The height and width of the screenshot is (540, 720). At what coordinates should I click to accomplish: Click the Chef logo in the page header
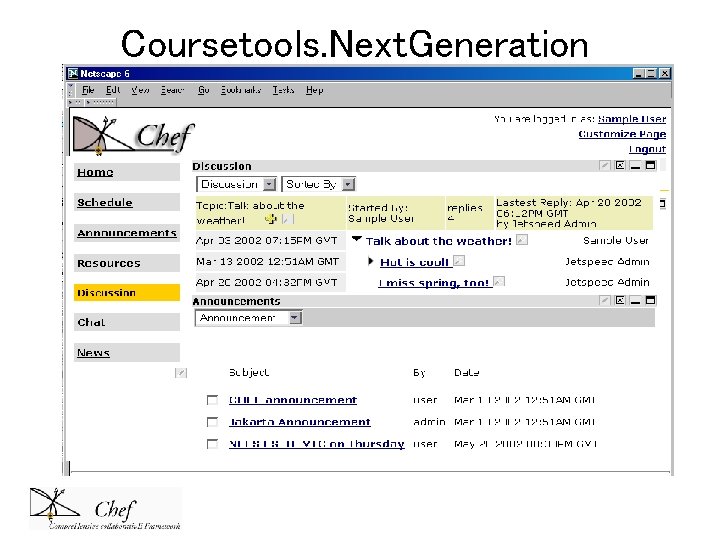click(x=133, y=135)
